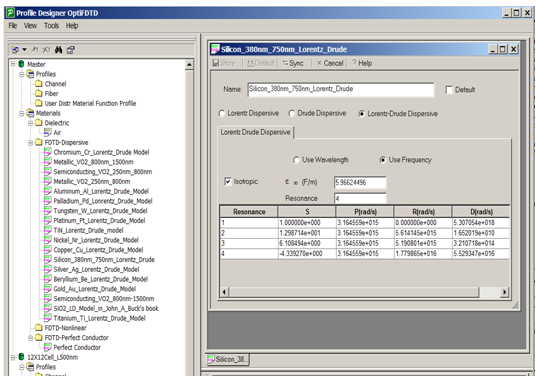The image size is (536, 376).
Task: Click the Fiber folder icon
Action: click(x=39, y=93)
